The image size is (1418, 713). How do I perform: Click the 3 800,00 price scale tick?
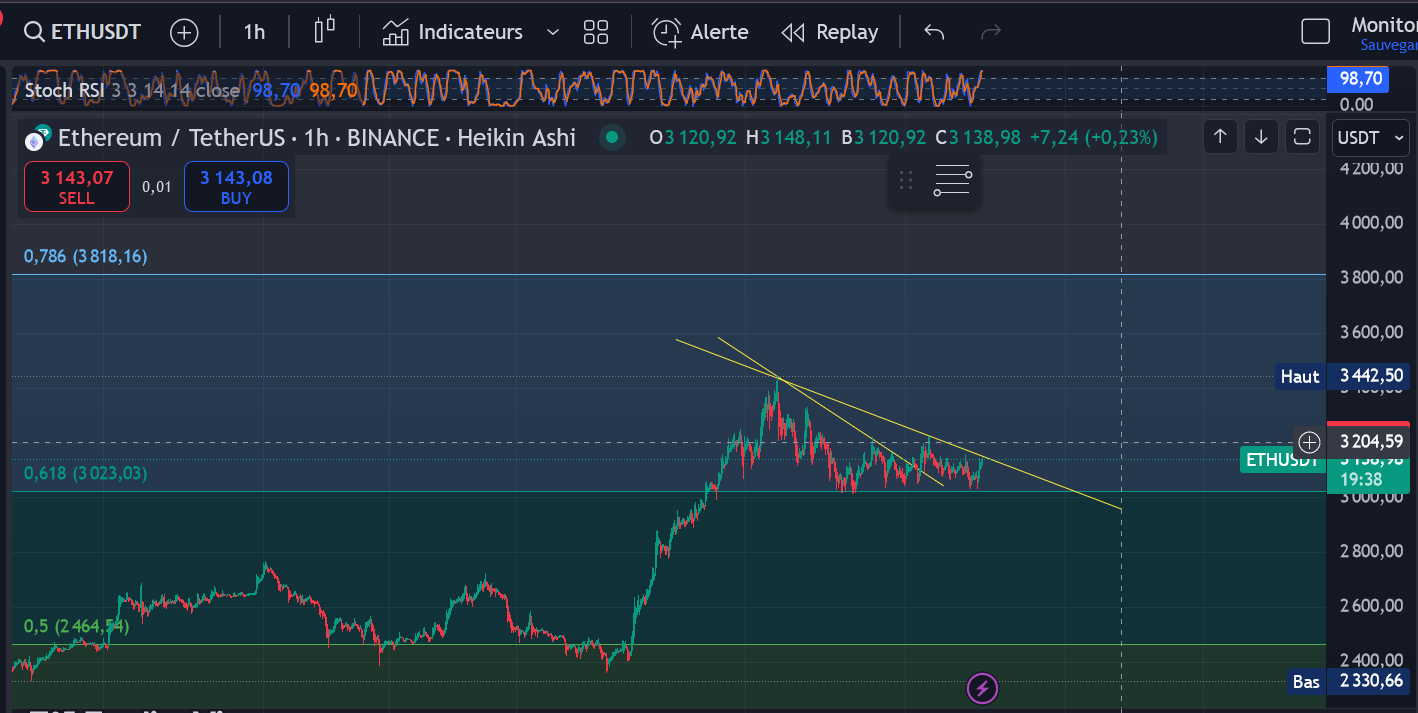[1371, 277]
